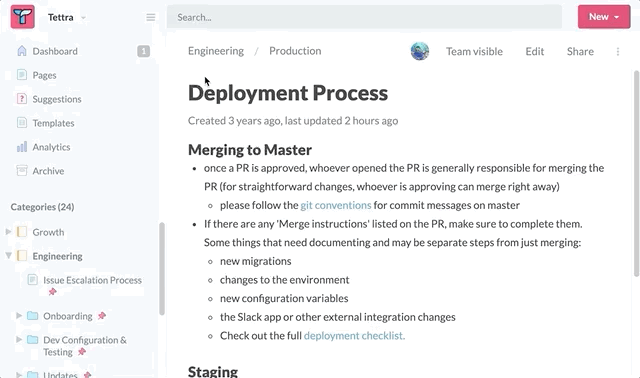The image size is (640, 378).
Task: Open Suggestions in sidebar
Action: click(57, 99)
